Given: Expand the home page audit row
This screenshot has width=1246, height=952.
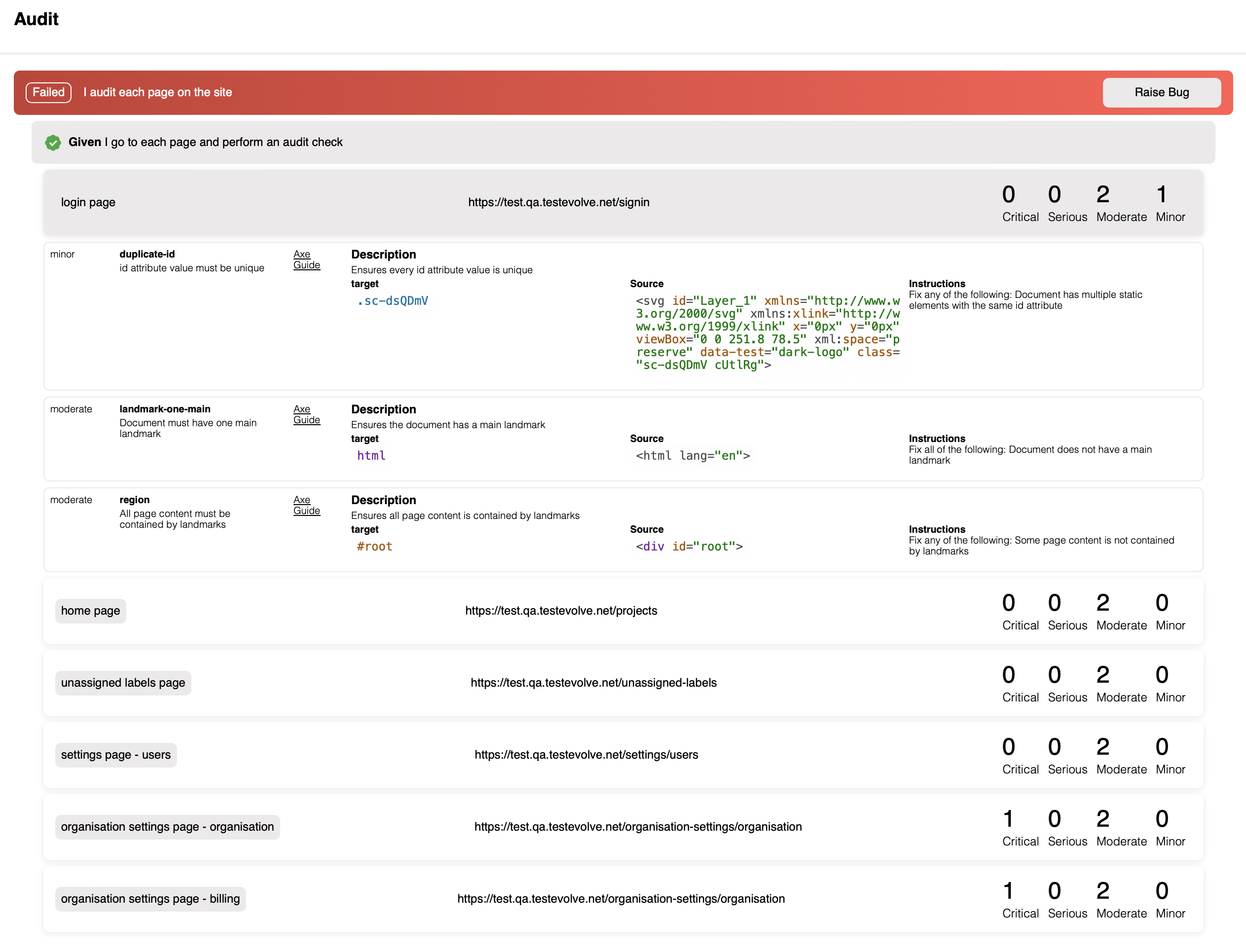Looking at the screenshot, I should 623,610.
